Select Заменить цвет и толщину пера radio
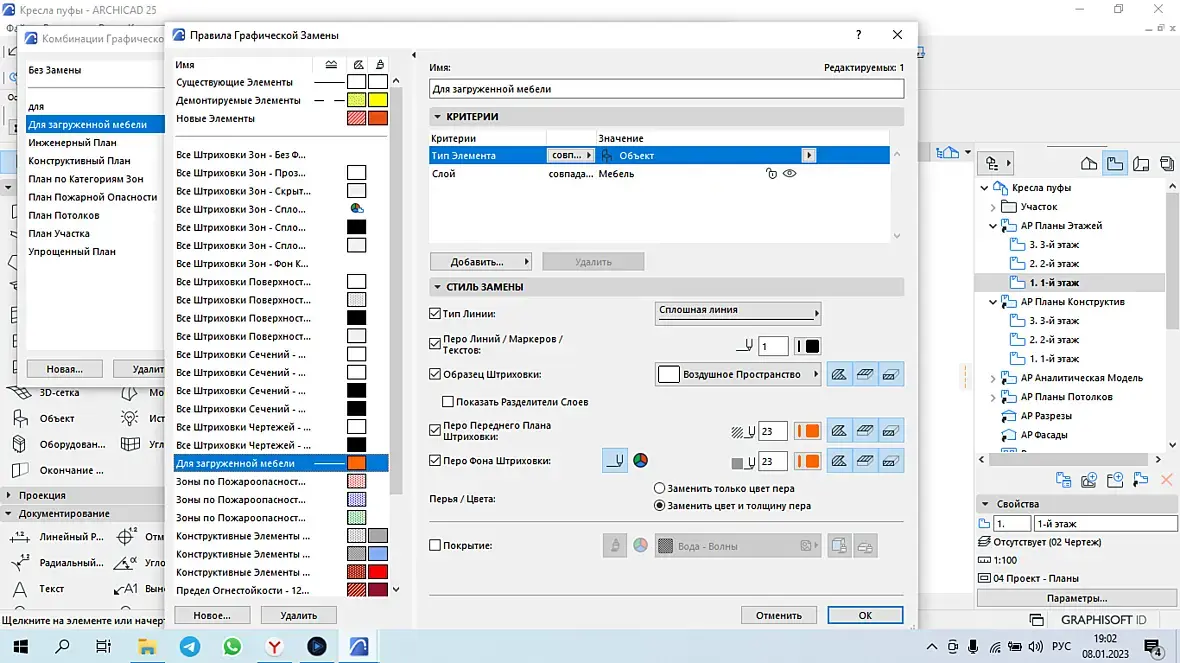 (659, 506)
